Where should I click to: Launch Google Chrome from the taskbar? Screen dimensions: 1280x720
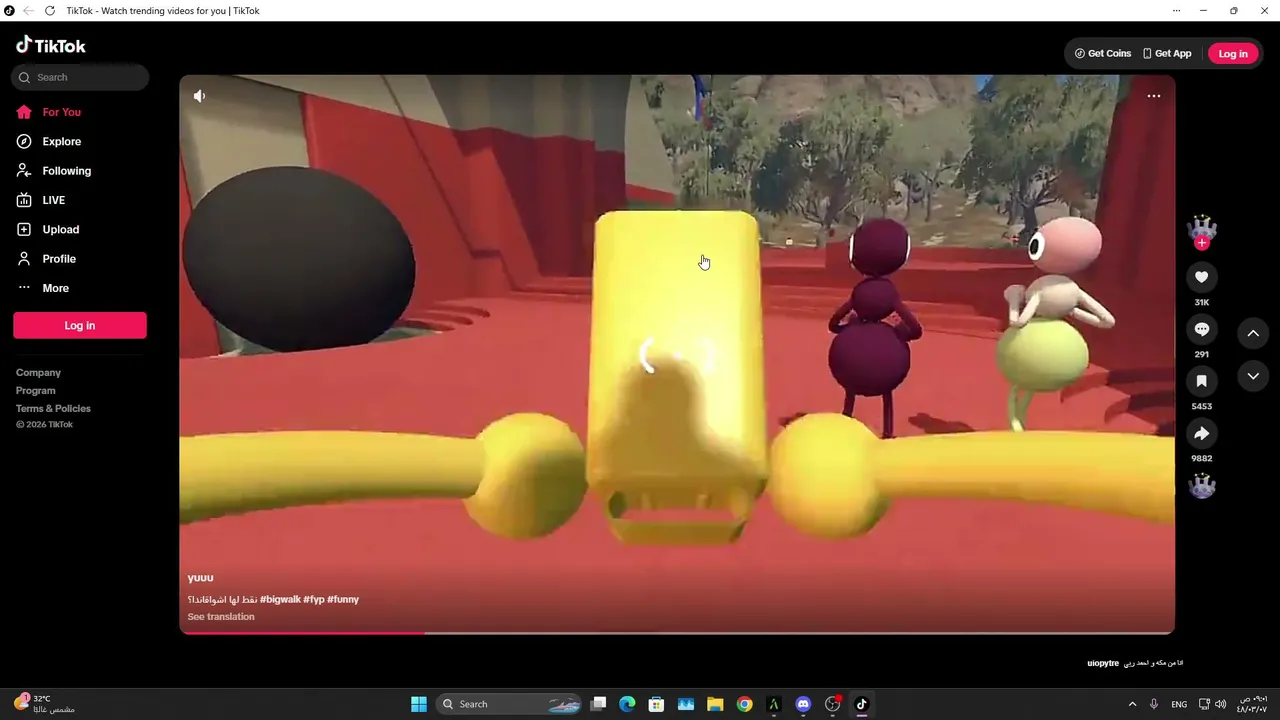tap(744, 704)
